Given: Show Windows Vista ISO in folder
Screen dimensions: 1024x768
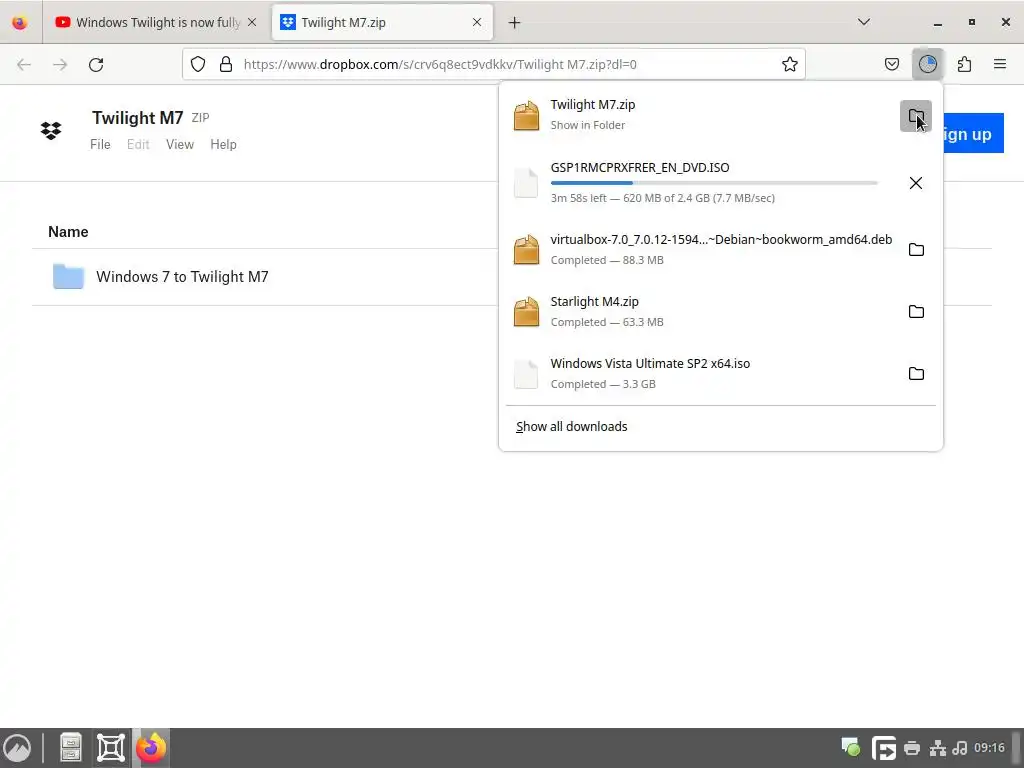Looking at the screenshot, I should [x=916, y=374].
